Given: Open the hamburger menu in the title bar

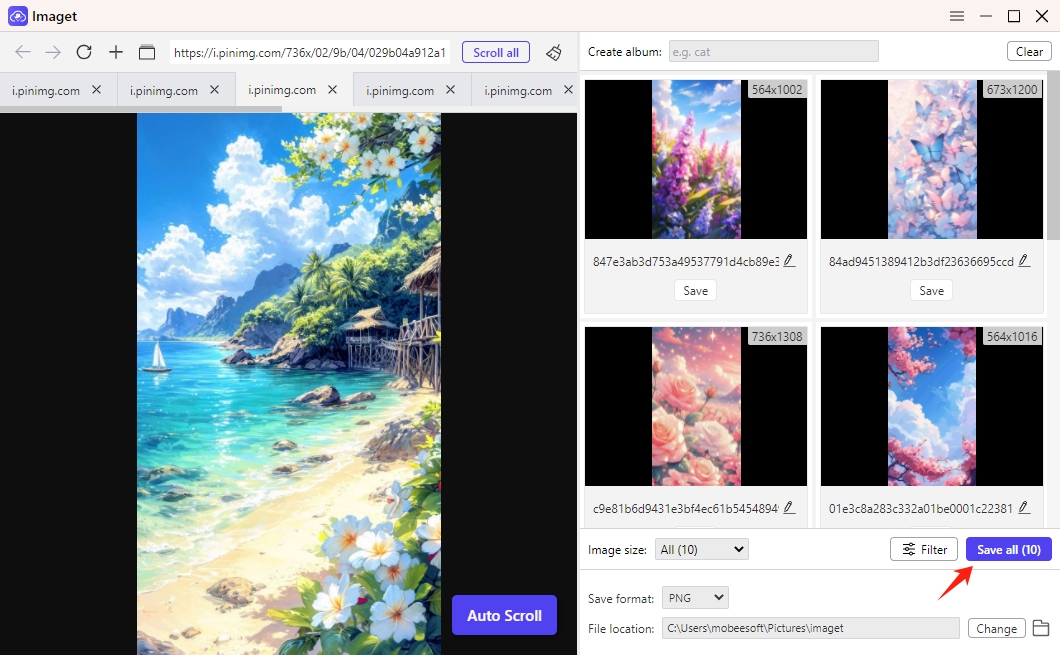Looking at the screenshot, I should pos(956,16).
